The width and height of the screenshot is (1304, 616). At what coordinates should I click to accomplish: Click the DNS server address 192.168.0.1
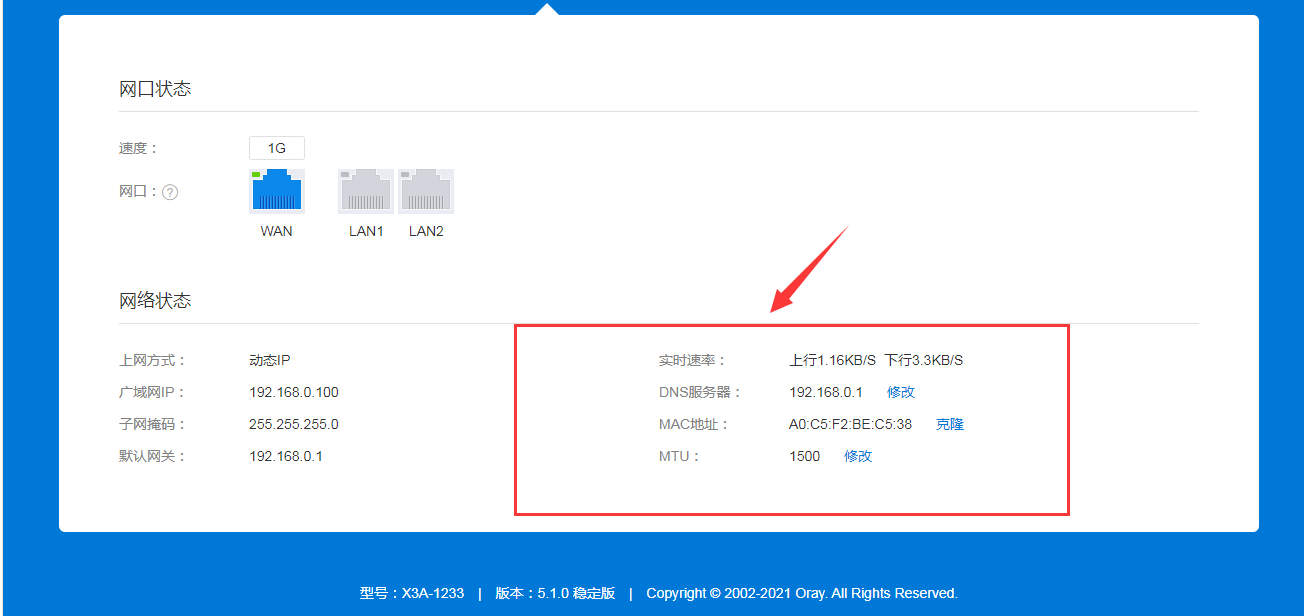pyautogui.click(x=825, y=392)
